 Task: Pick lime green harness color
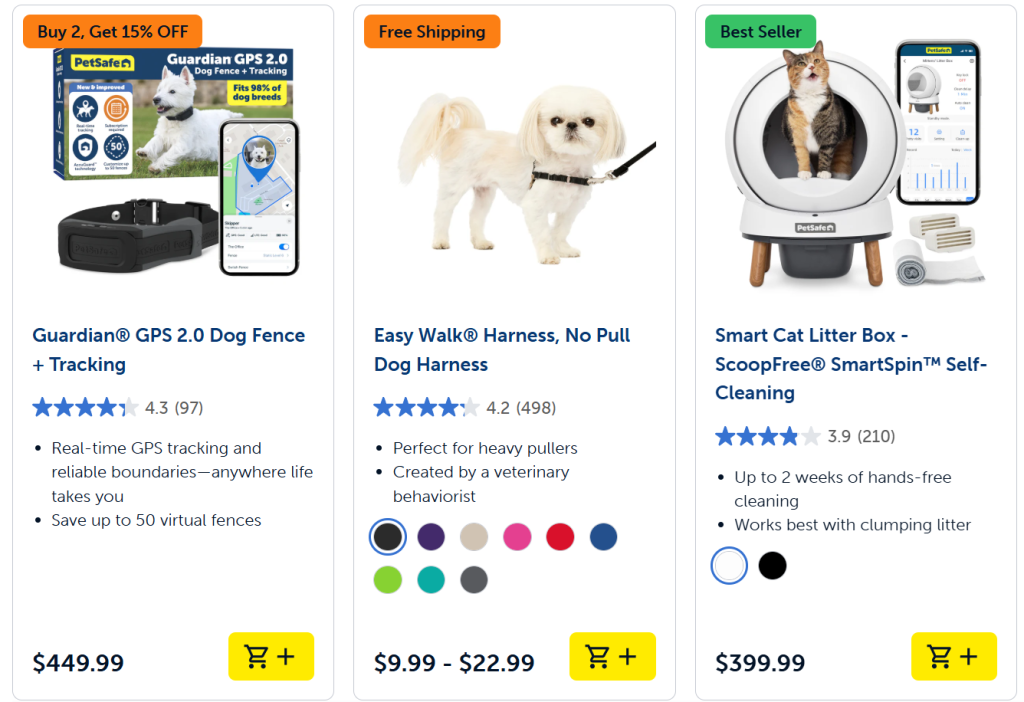tap(388, 580)
